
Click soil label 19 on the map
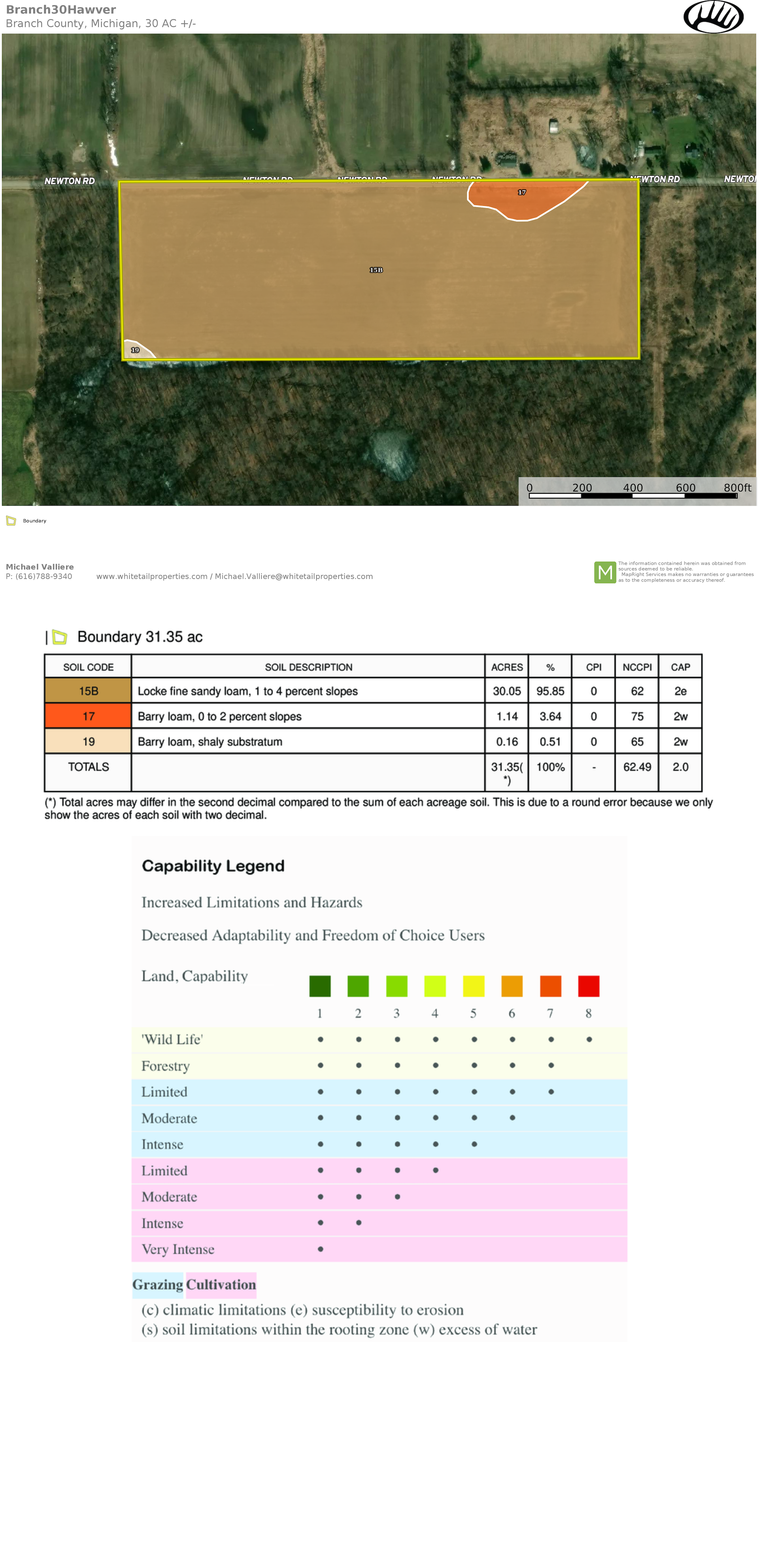point(135,350)
